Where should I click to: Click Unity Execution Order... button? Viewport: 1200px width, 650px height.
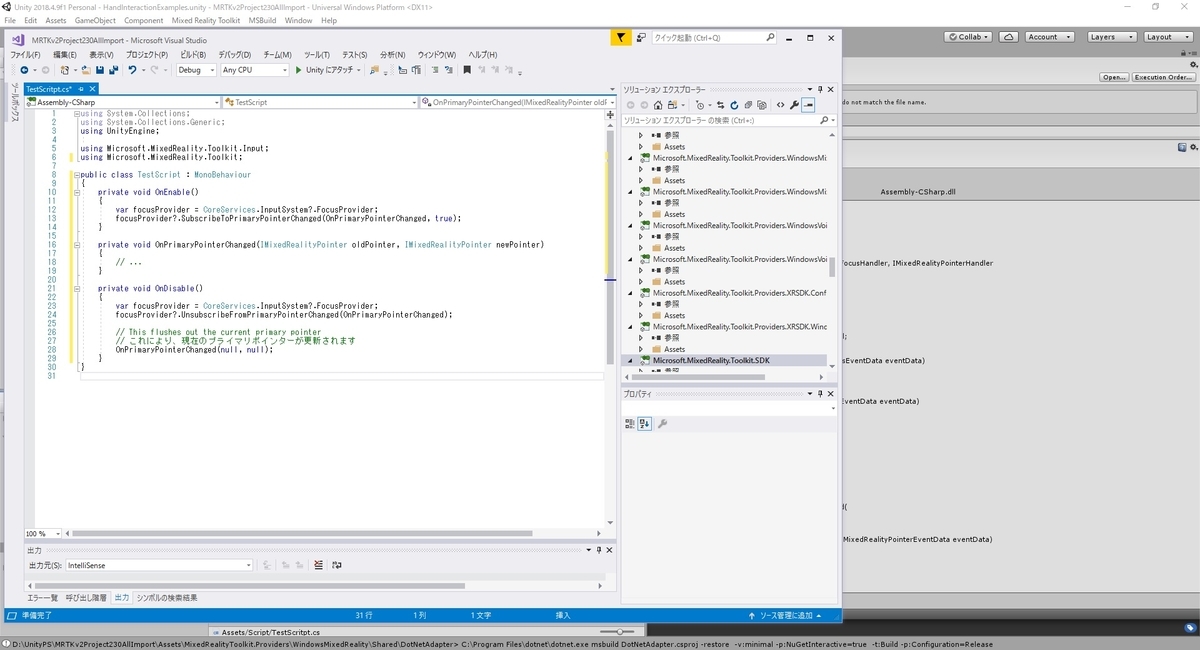[x=1163, y=77]
